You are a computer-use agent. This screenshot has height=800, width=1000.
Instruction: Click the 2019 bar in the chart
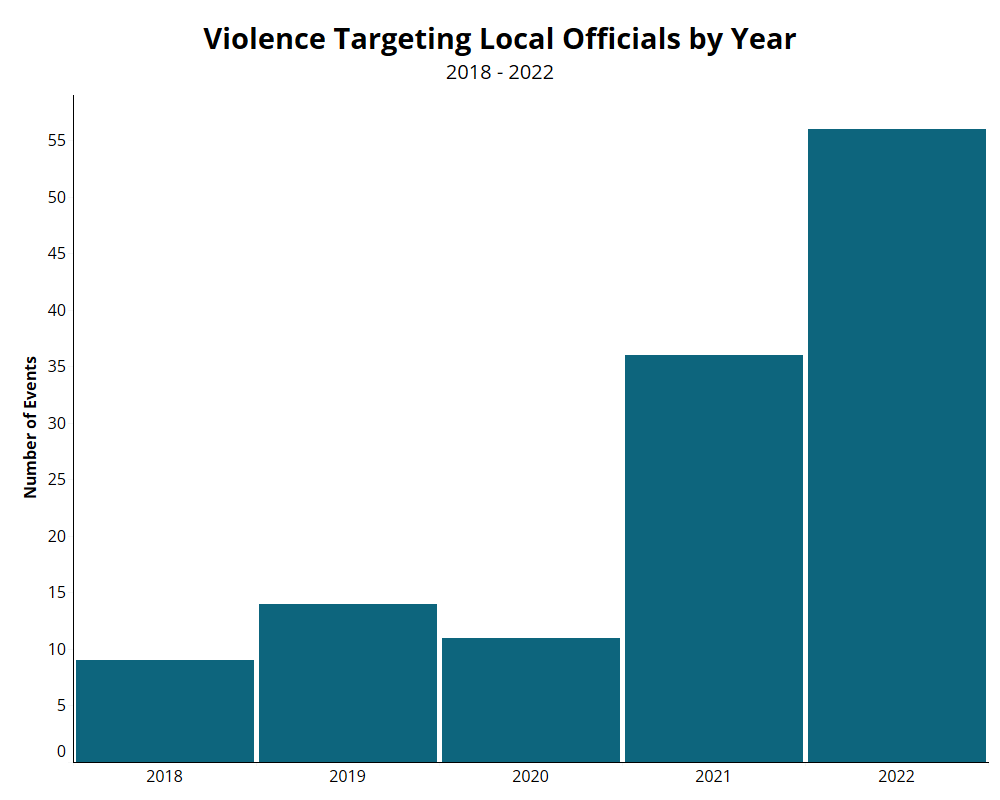tap(348, 683)
